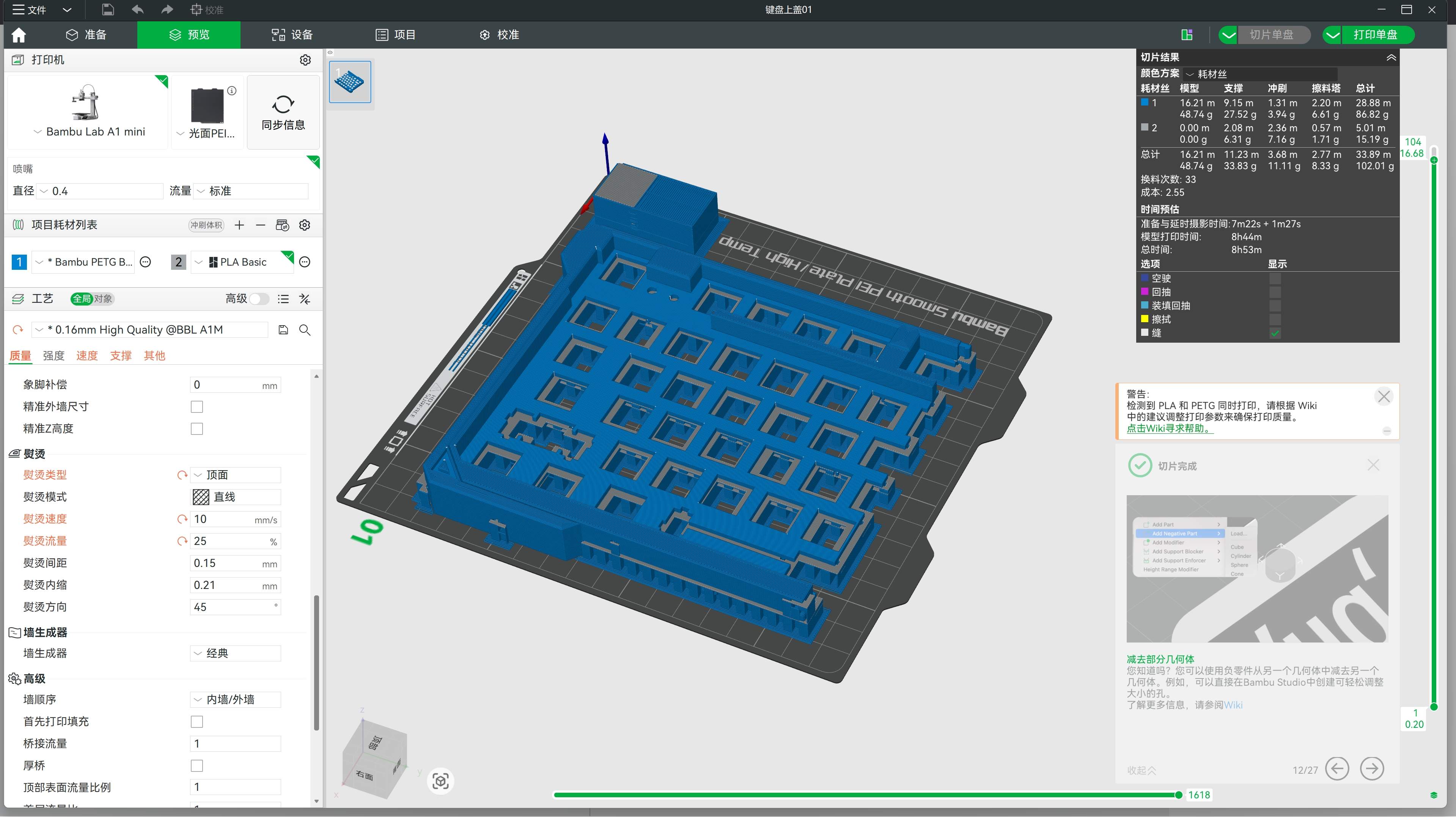Click the elephant foot compensation field
The width and height of the screenshot is (1456, 817).
pyautogui.click(x=236, y=385)
